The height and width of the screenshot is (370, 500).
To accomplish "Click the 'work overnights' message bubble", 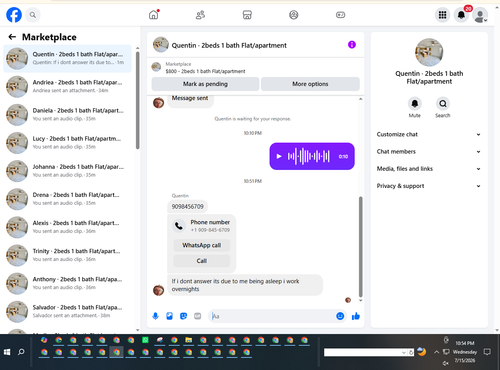I will click(x=245, y=285).
